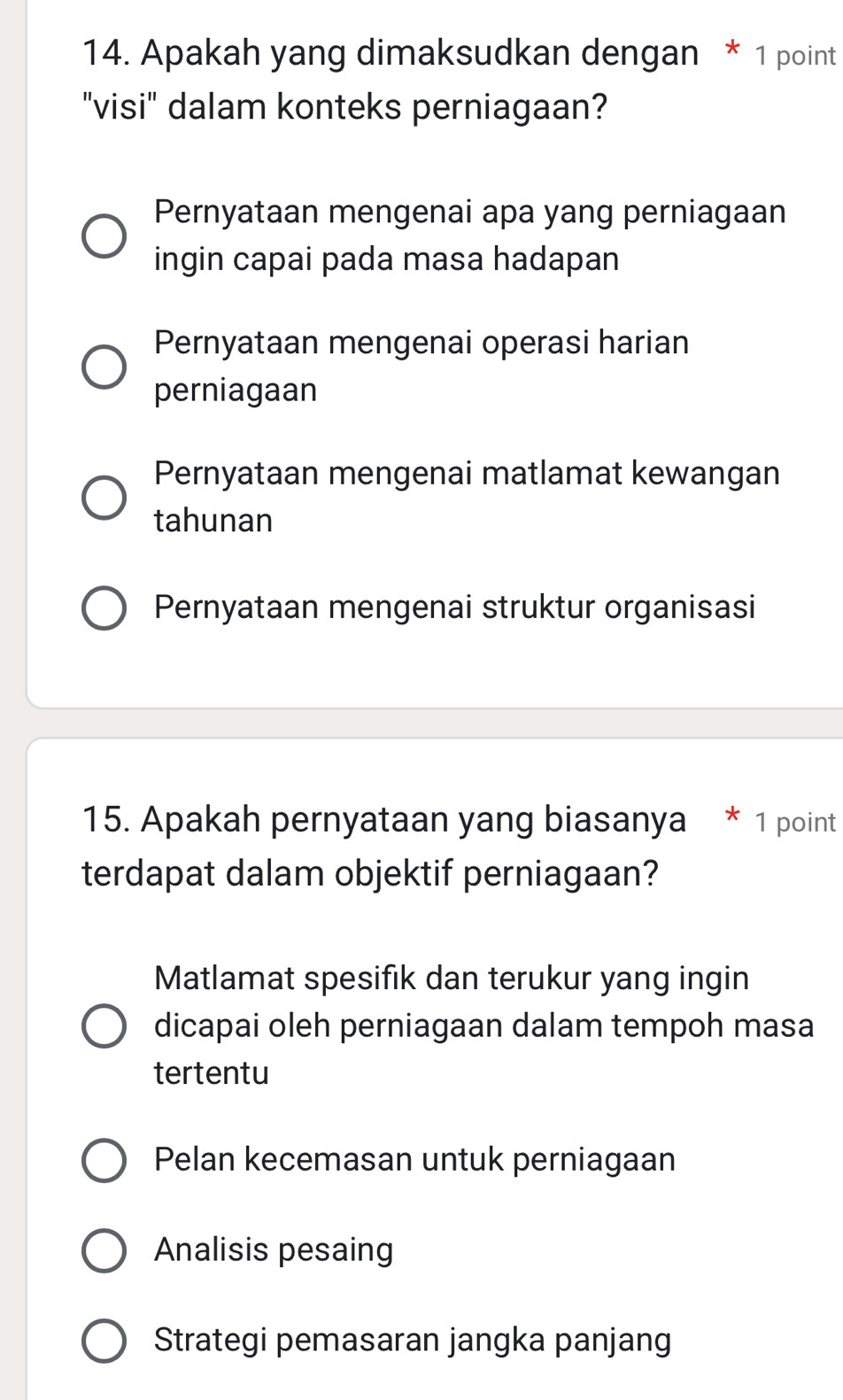Click the 'Strategi pemasaran jangka panjang' option text

[413, 1340]
